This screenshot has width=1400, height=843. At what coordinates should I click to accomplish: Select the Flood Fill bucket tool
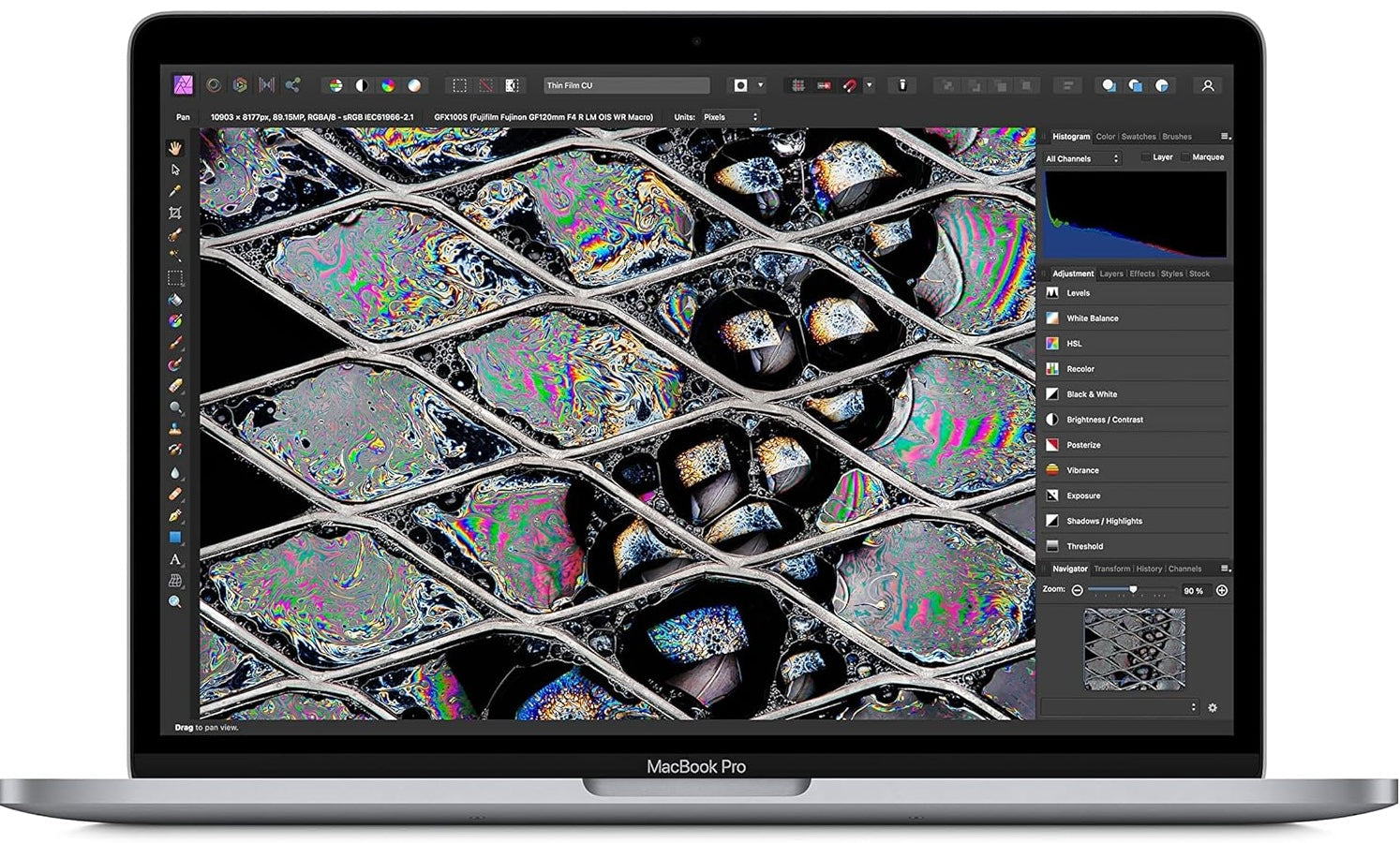pyautogui.click(x=175, y=300)
